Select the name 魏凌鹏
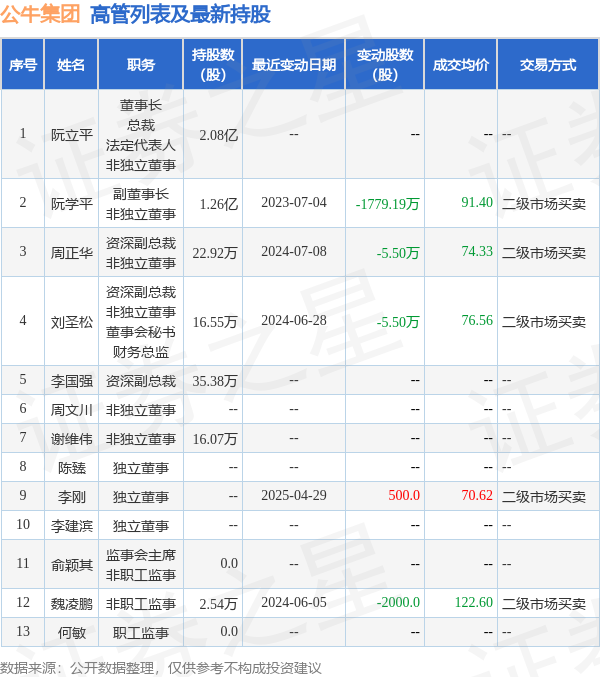This screenshot has height=677, width=600. pyautogui.click(x=72, y=603)
